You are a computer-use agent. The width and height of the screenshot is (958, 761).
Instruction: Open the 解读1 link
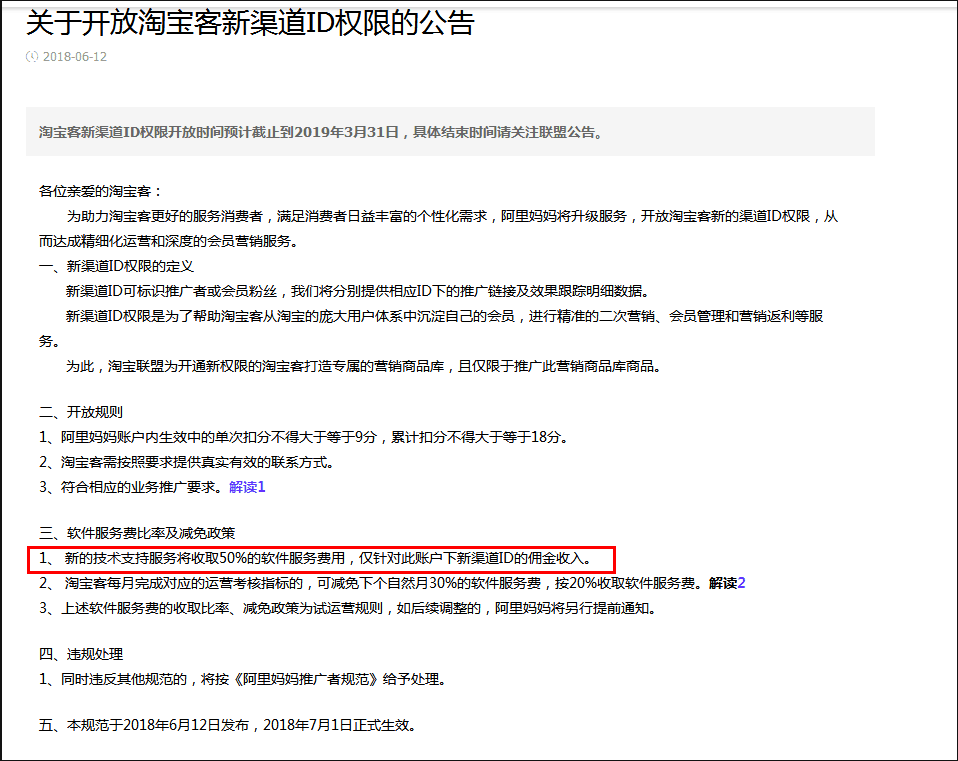click(x=247, y=488)
